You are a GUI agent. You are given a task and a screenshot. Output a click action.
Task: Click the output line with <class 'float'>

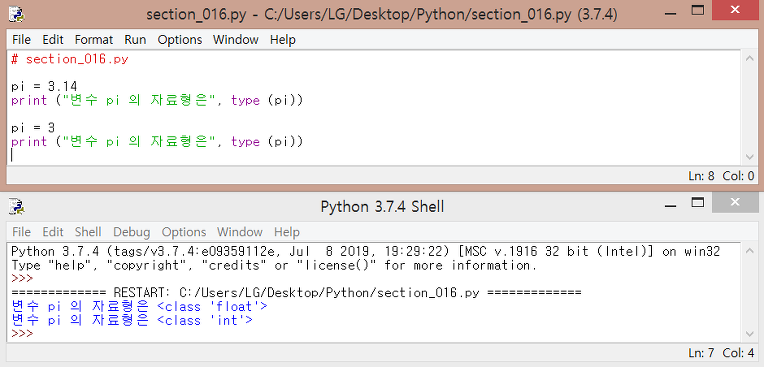[x=139, y=307]
